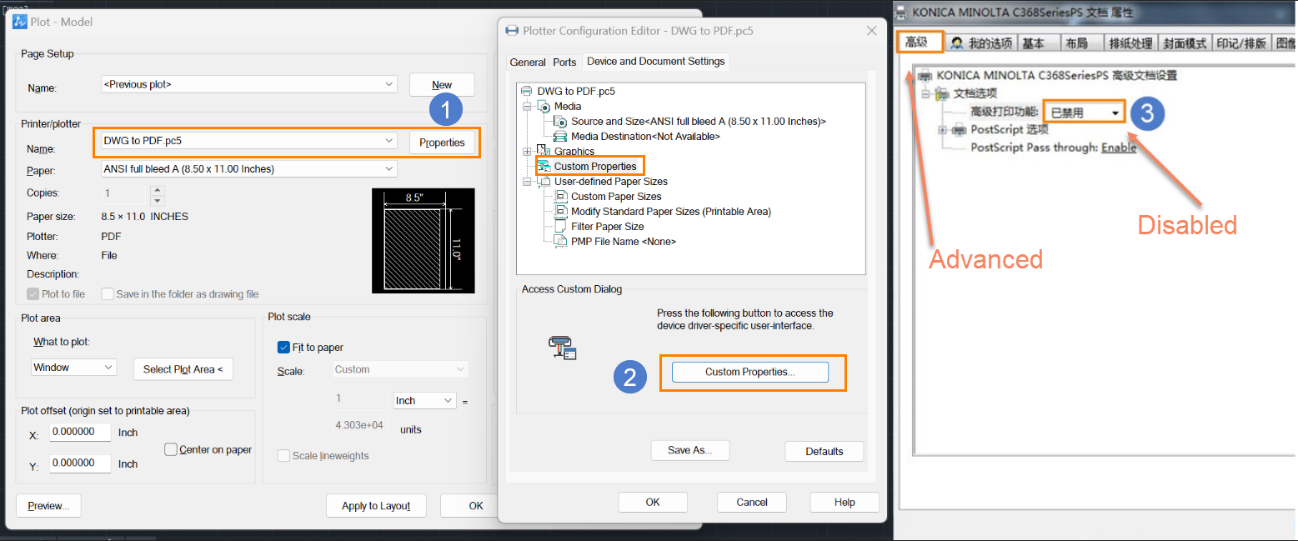Click the 我的选项 person icon

click(957, 43)
